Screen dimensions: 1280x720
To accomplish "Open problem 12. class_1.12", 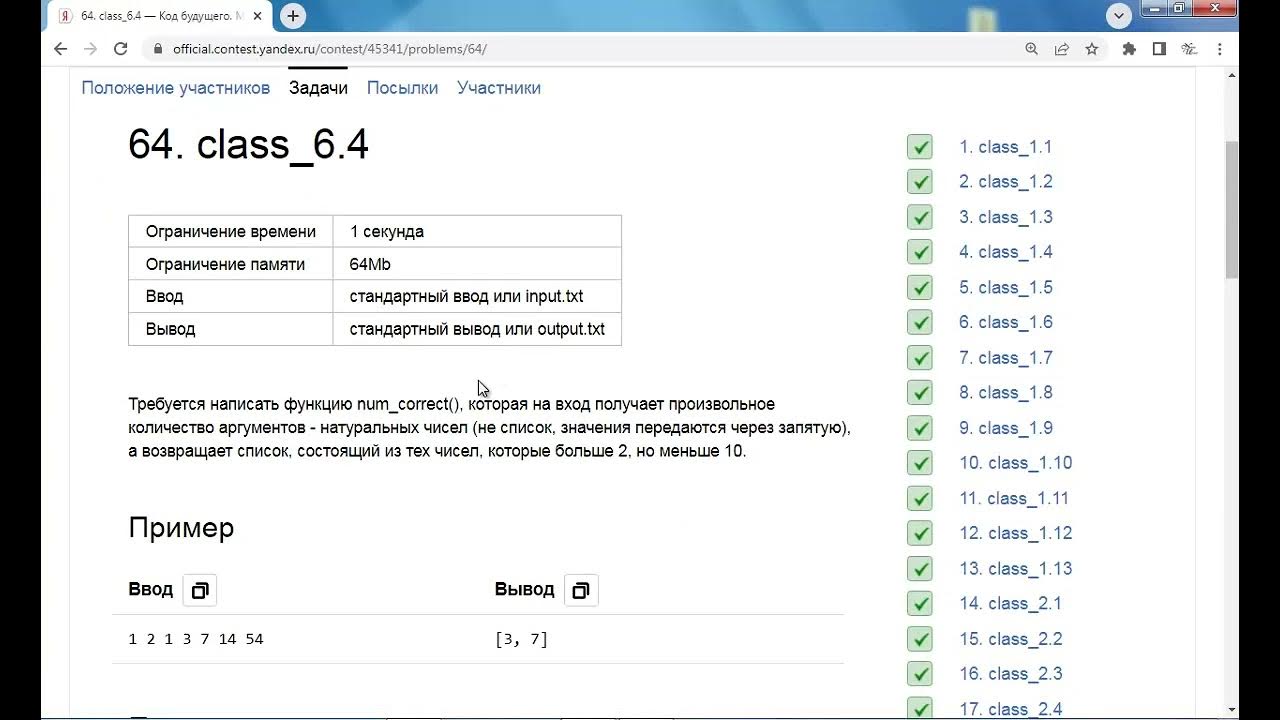I will point(1015,533).
